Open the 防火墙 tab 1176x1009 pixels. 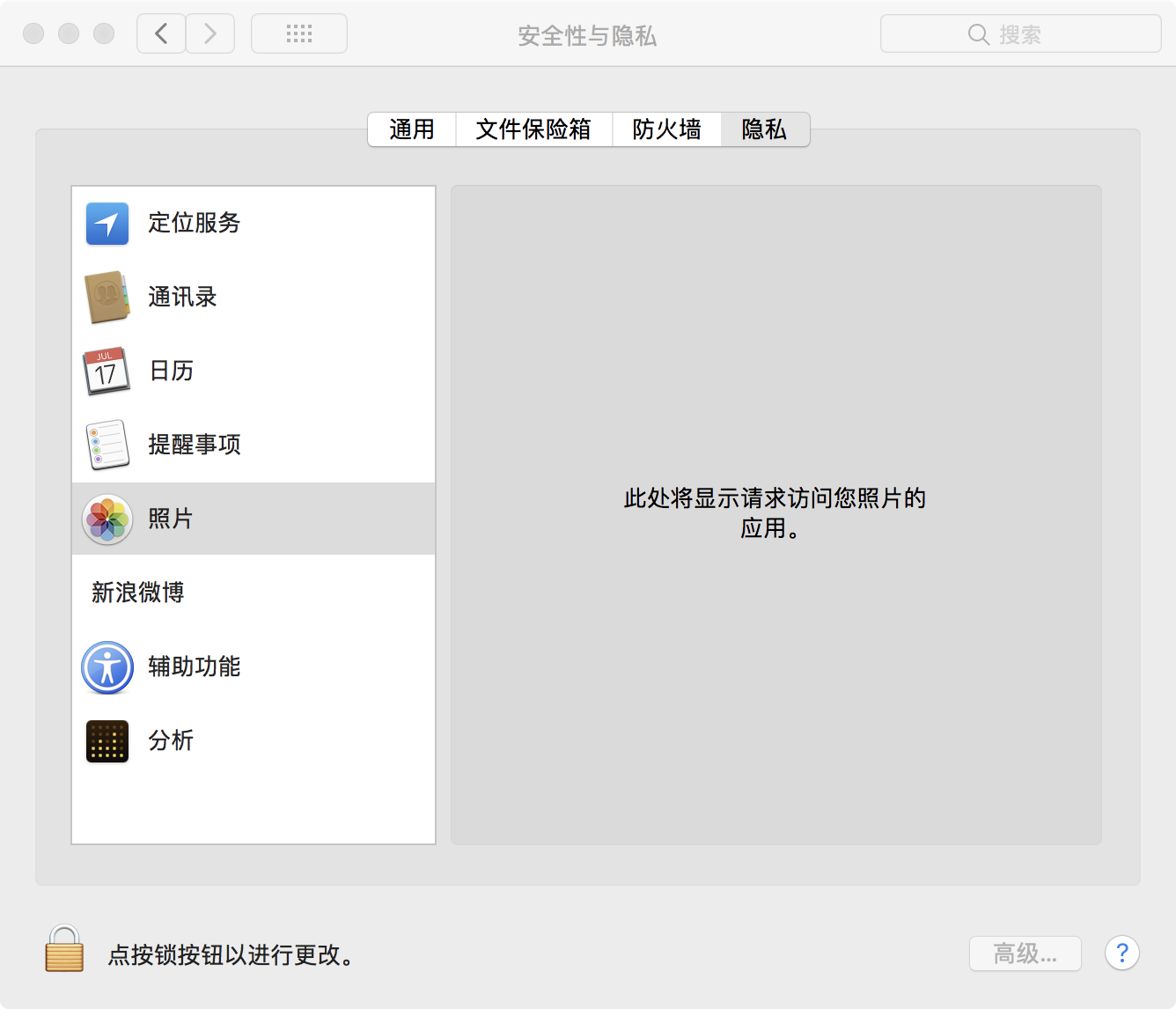point(666,129)
